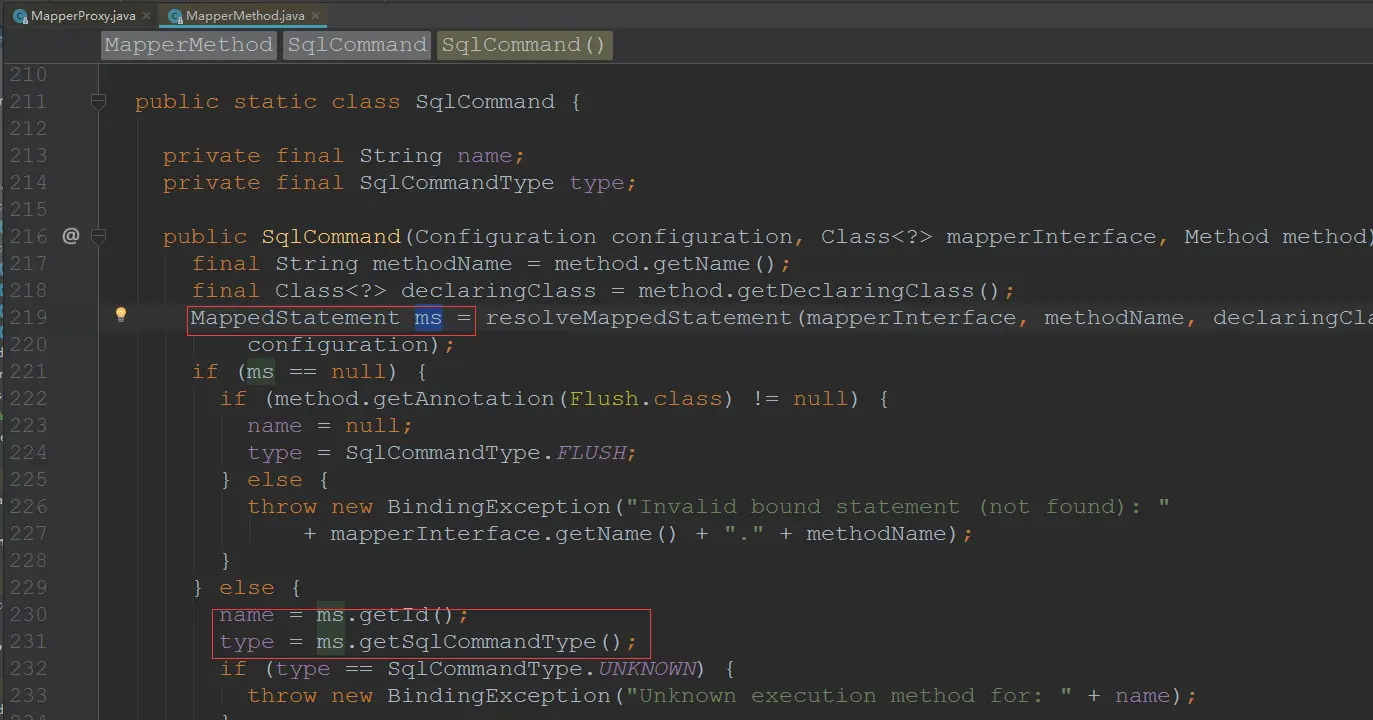The height and width of the screenshot is (720, 1373).
Task: Click line number 210 in the gutter
Action: pos(27,74)
